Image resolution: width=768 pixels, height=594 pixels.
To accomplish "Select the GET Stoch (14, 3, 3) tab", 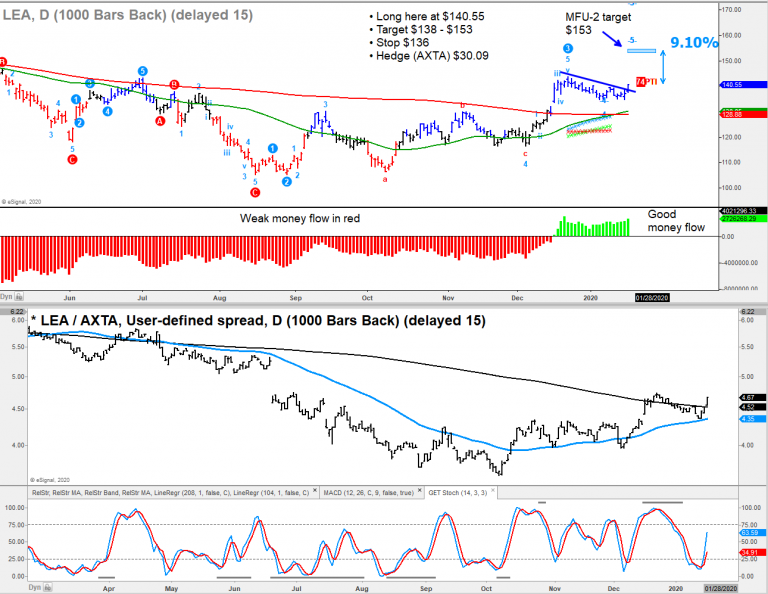I will (457, 493).
